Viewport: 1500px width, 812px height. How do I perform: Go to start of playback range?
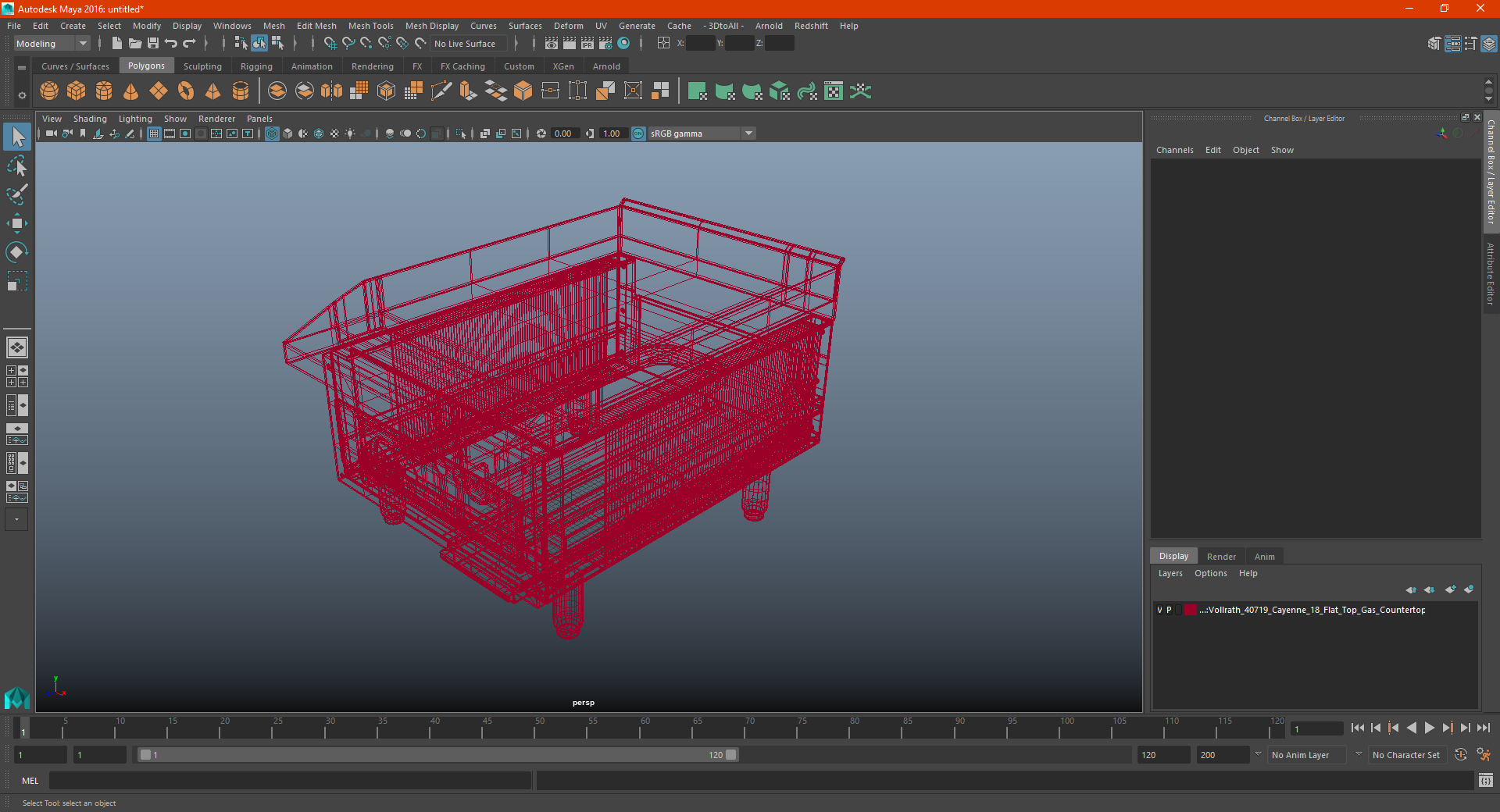click(x=1358, y=728)
